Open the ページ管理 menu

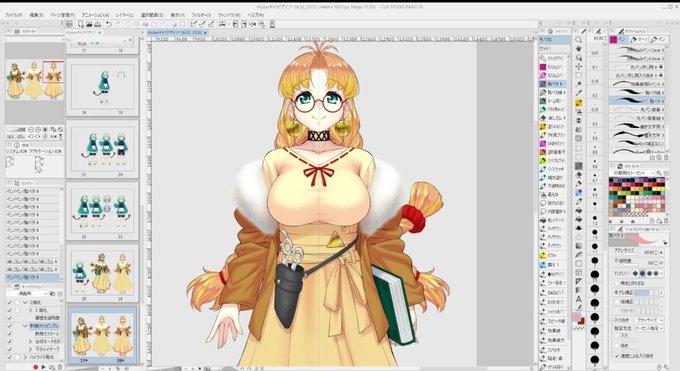tap(62, 15)
